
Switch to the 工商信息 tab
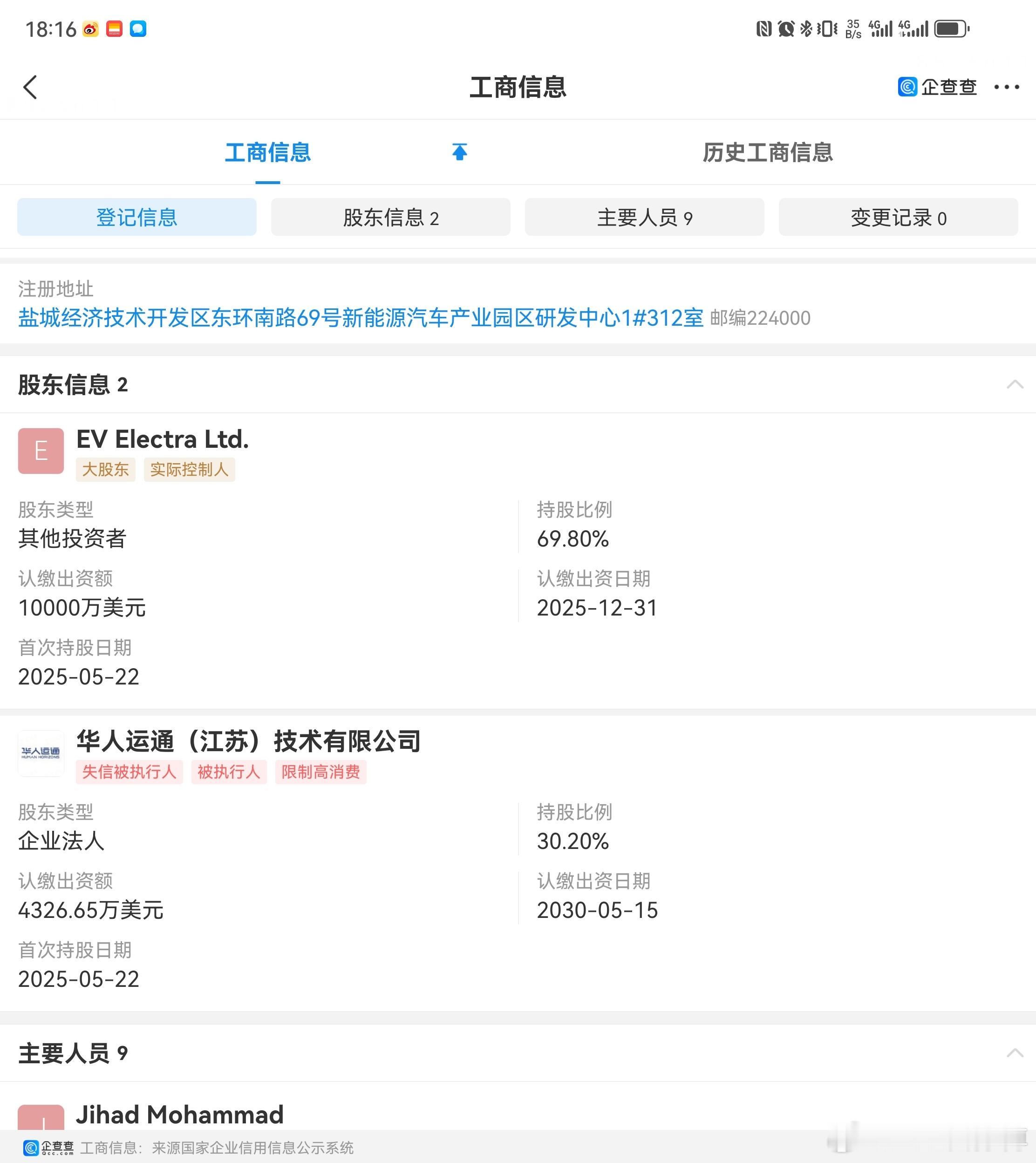[x=267, y=152]
